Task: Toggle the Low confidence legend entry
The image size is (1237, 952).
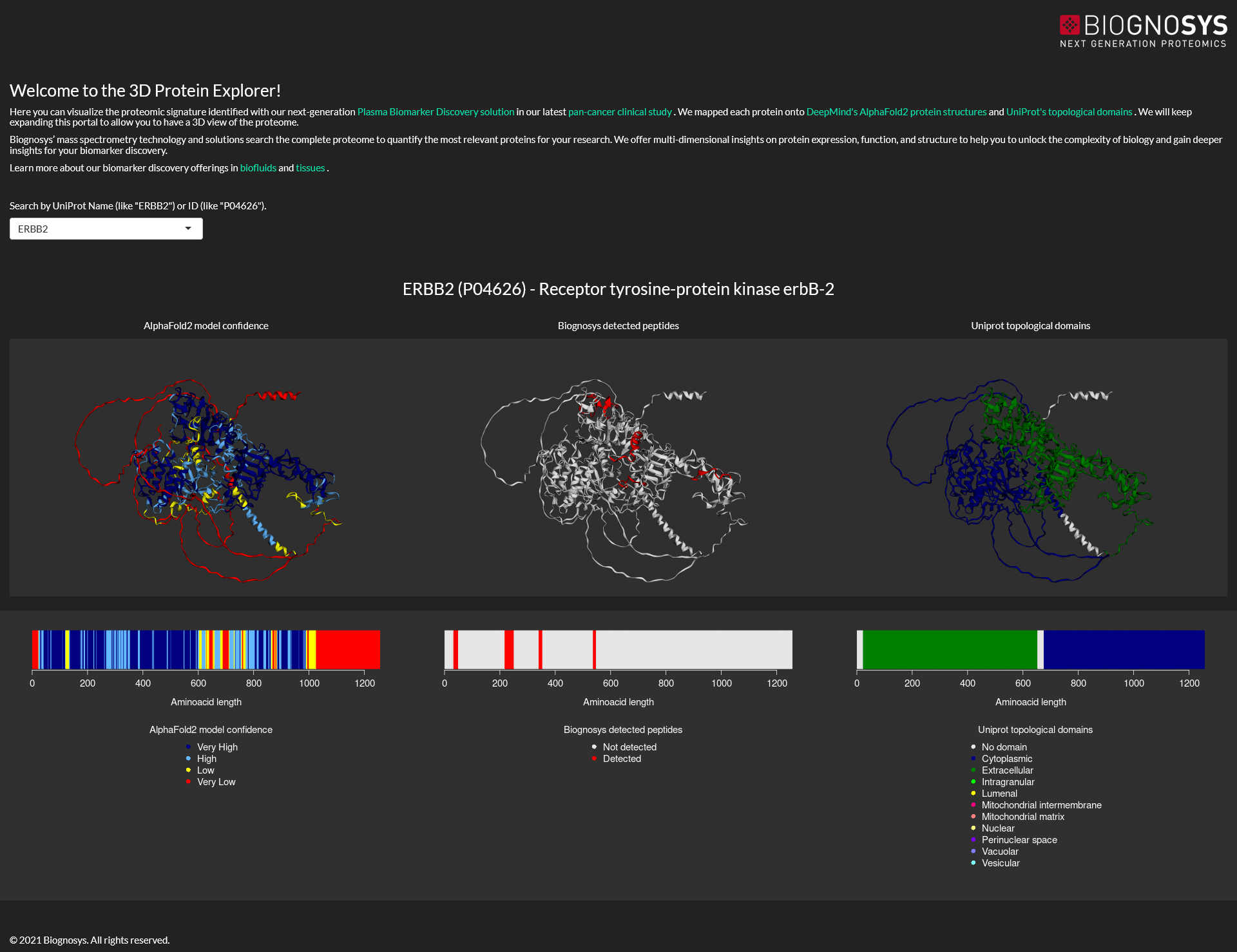Action: 200,770
